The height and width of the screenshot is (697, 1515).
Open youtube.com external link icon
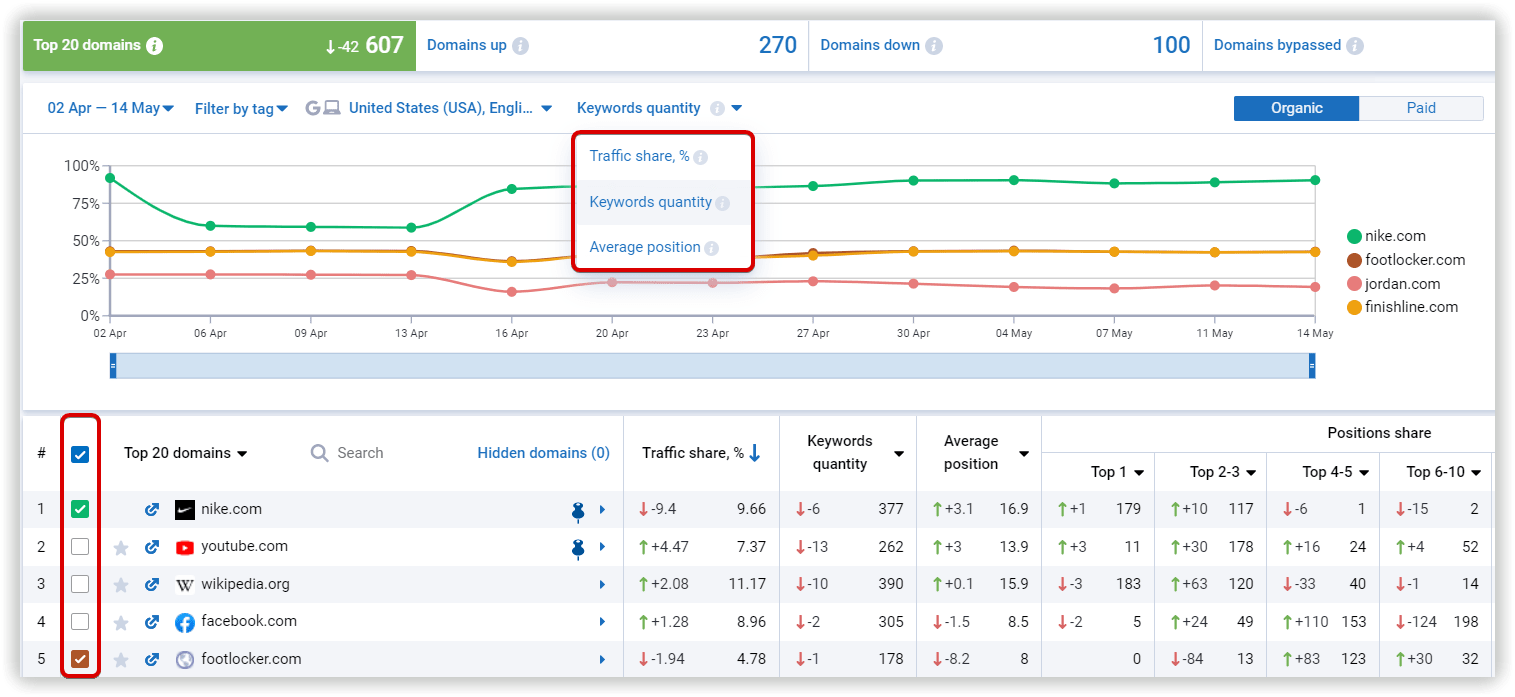(152, 547)
